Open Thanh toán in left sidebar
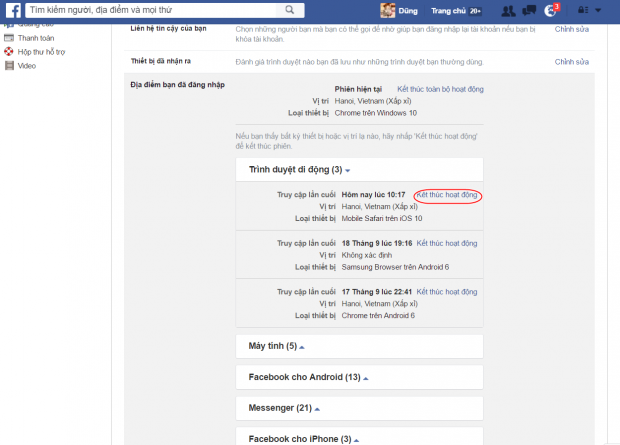 pos(35,37)
